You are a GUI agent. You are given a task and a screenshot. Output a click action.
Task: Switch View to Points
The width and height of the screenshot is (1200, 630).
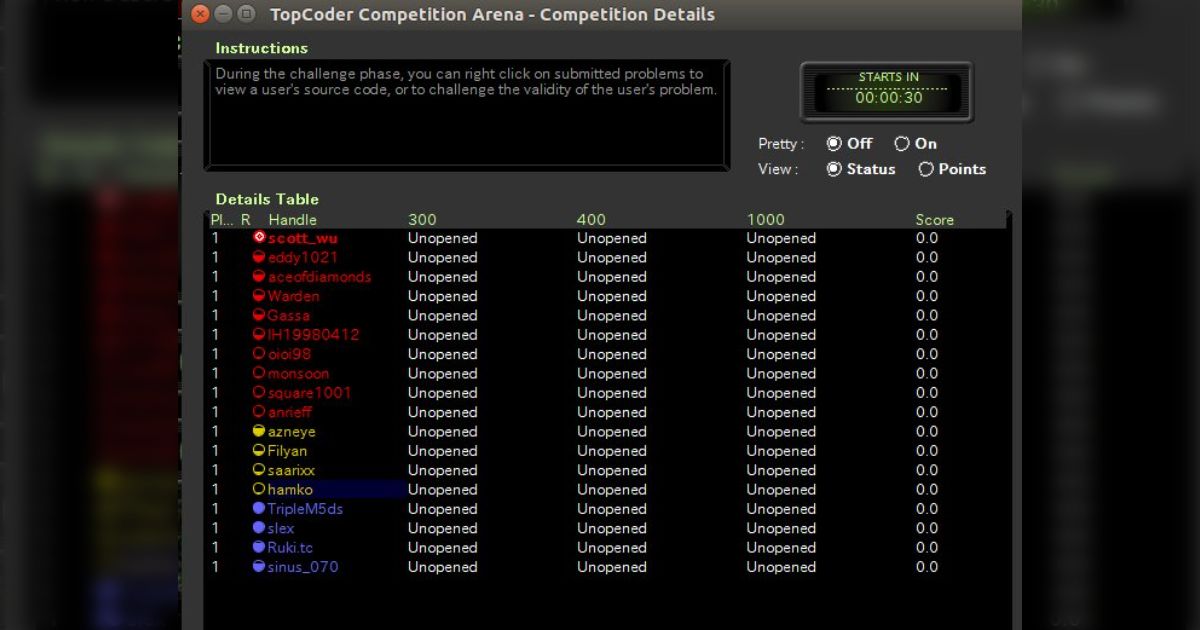click(x=926, y=170)
